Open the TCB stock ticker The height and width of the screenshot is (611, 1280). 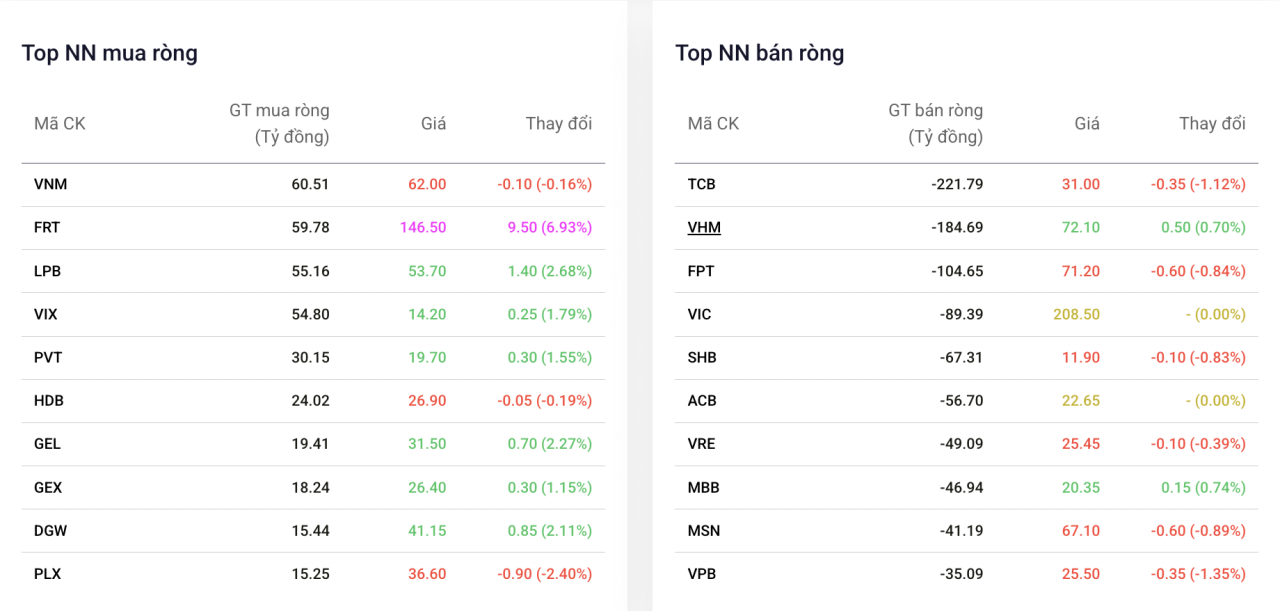tap(702, 184)
